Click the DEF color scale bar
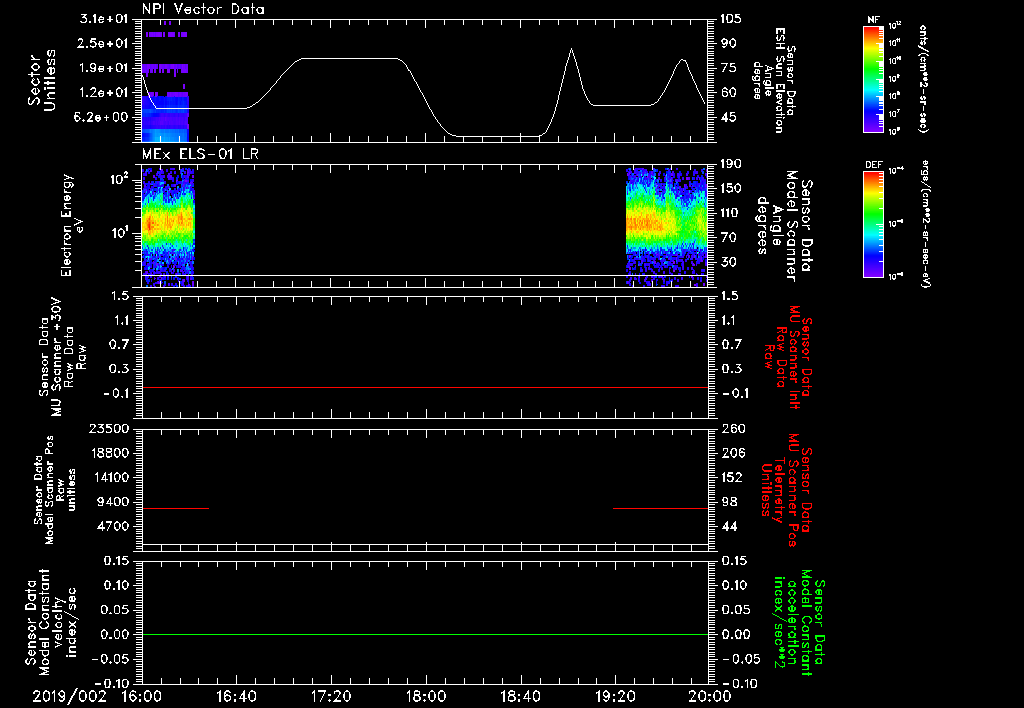The width and height of the screenshot is (1024, 708). [x=873, y=224]
